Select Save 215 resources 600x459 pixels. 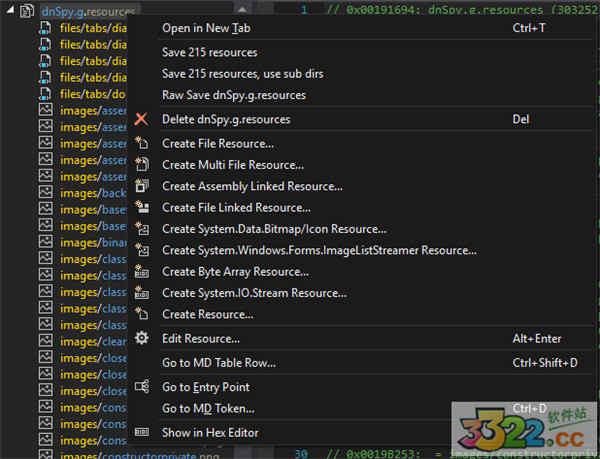209,52
